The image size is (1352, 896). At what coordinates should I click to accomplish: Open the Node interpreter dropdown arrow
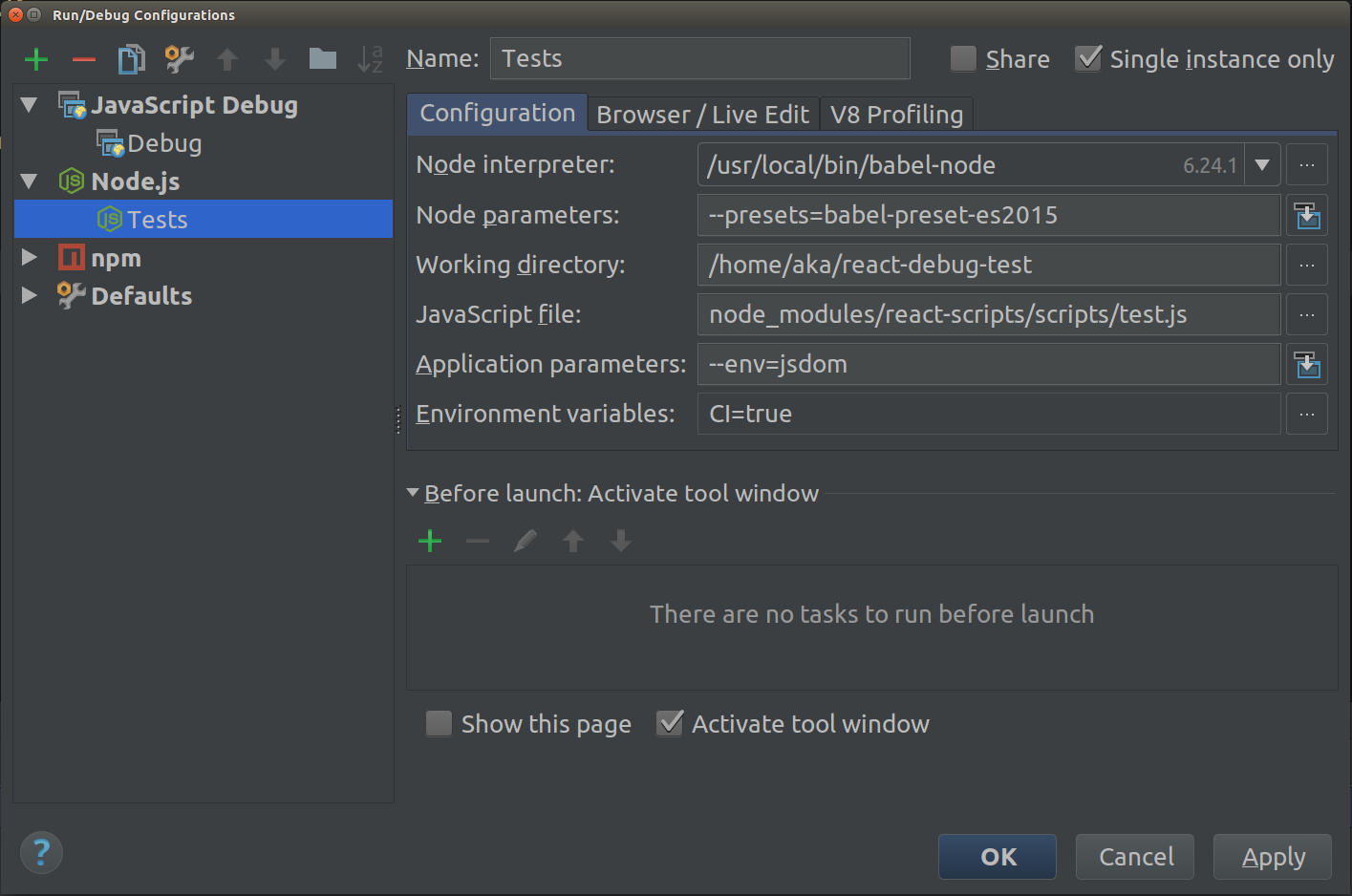[x=1262, y=165]
